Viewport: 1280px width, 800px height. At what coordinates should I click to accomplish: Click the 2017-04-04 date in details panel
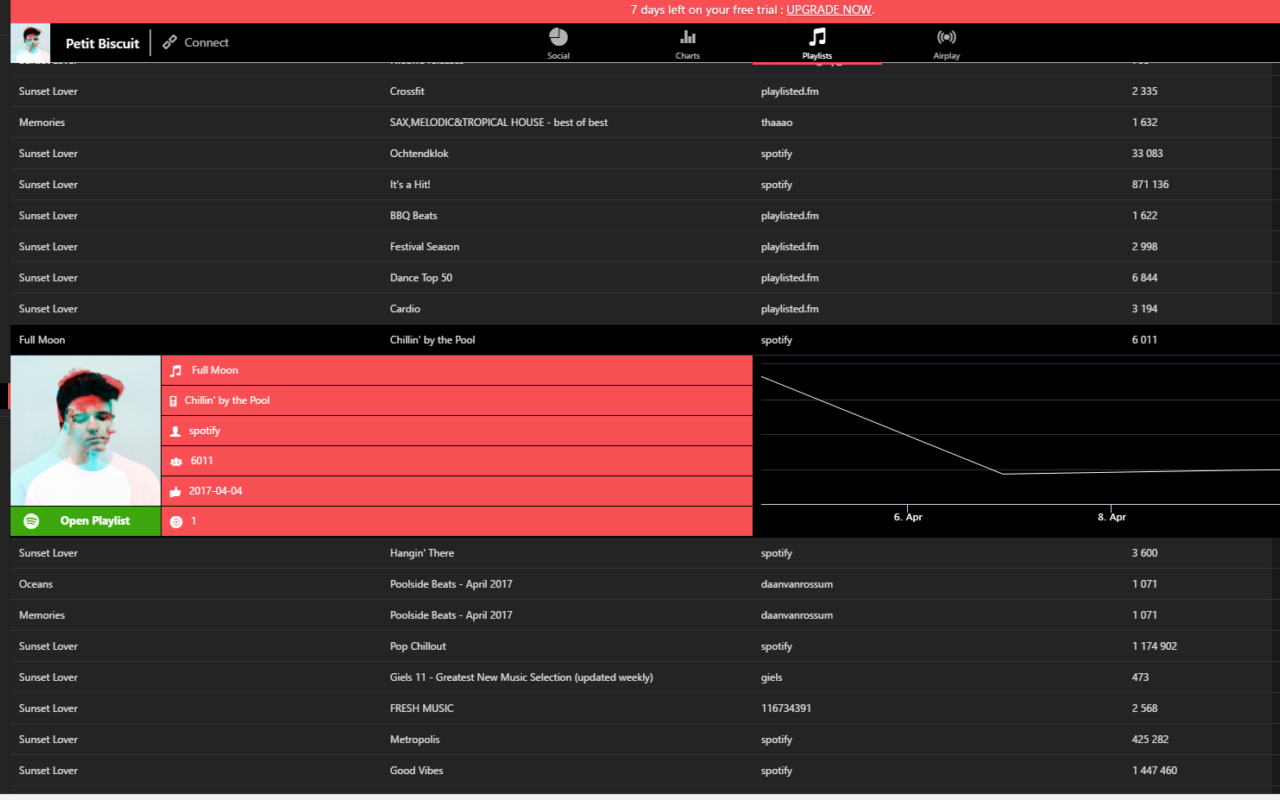click(215, 491)
